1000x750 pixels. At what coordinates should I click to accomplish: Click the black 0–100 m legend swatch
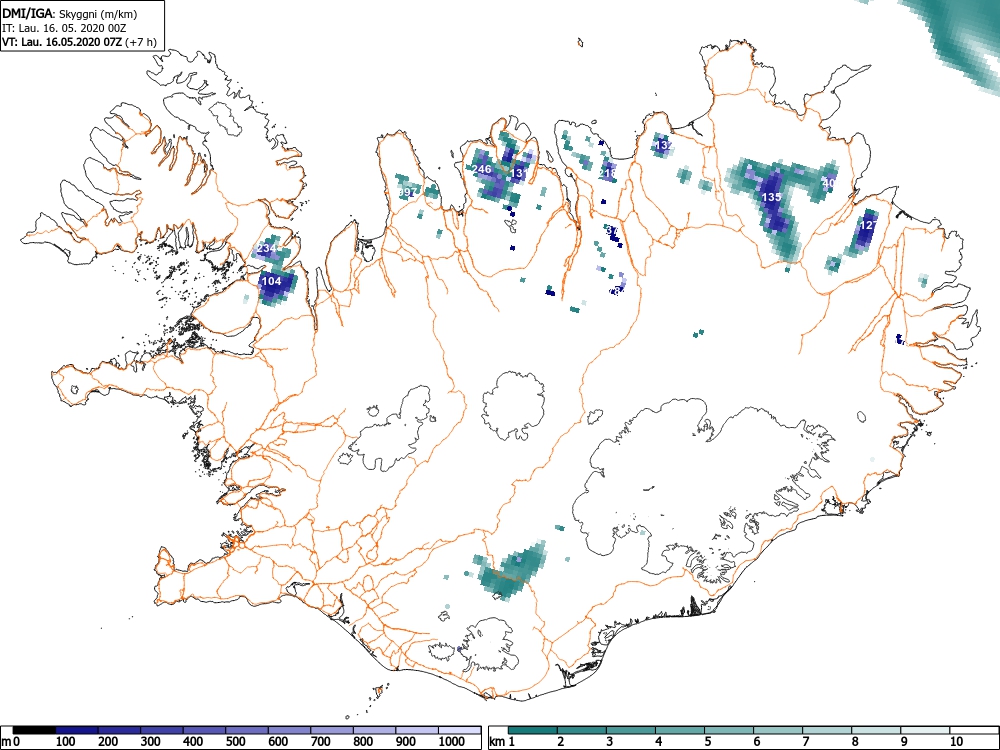tap(34, 730)
